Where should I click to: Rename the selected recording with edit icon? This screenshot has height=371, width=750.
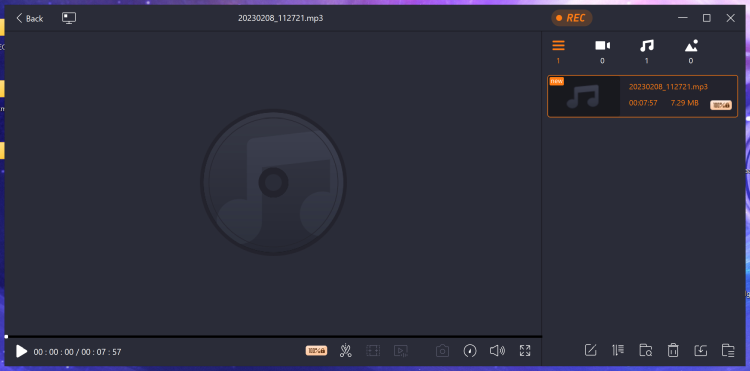591,350
